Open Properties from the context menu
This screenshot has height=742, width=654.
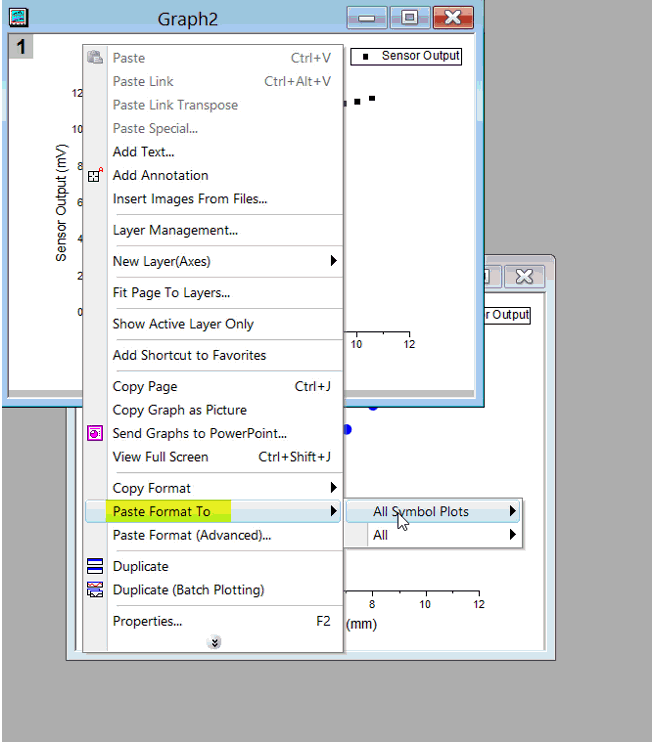(147, 621)
